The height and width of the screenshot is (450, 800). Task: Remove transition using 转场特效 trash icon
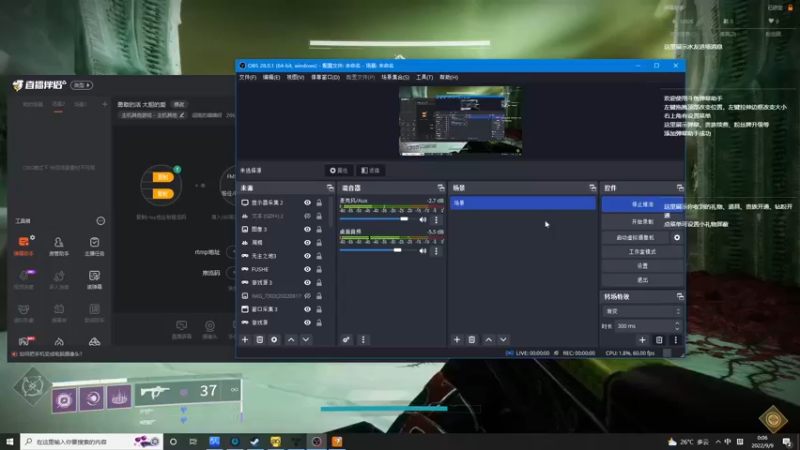(x=659, y=340)
